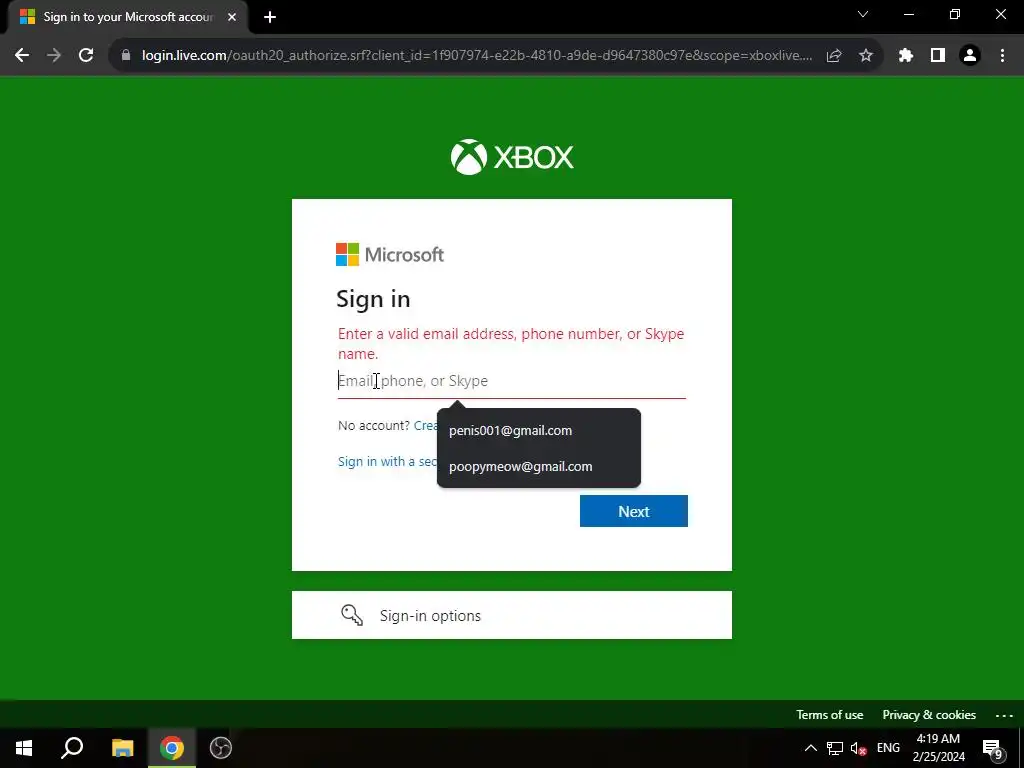Viewport: 1024px width, 768px height.
Task: Click the Chrome taskbar icon
Action: 172,748
